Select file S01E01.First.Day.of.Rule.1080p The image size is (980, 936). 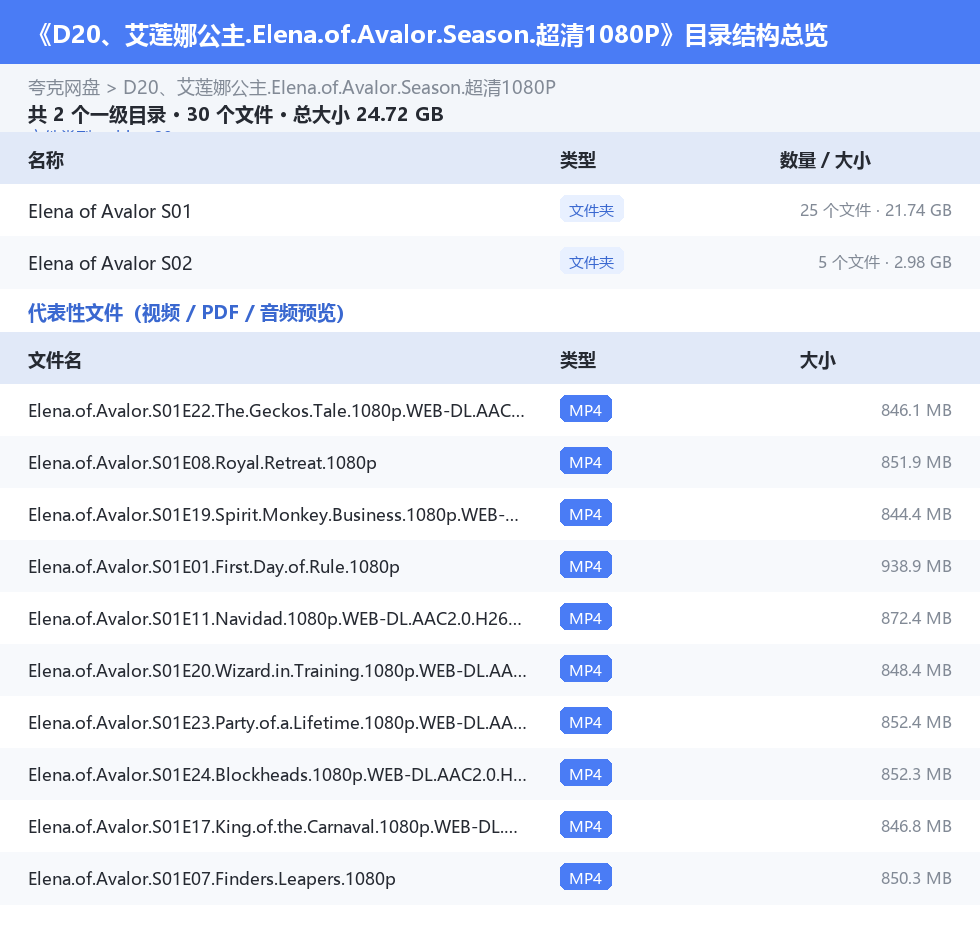pos(214,566)
